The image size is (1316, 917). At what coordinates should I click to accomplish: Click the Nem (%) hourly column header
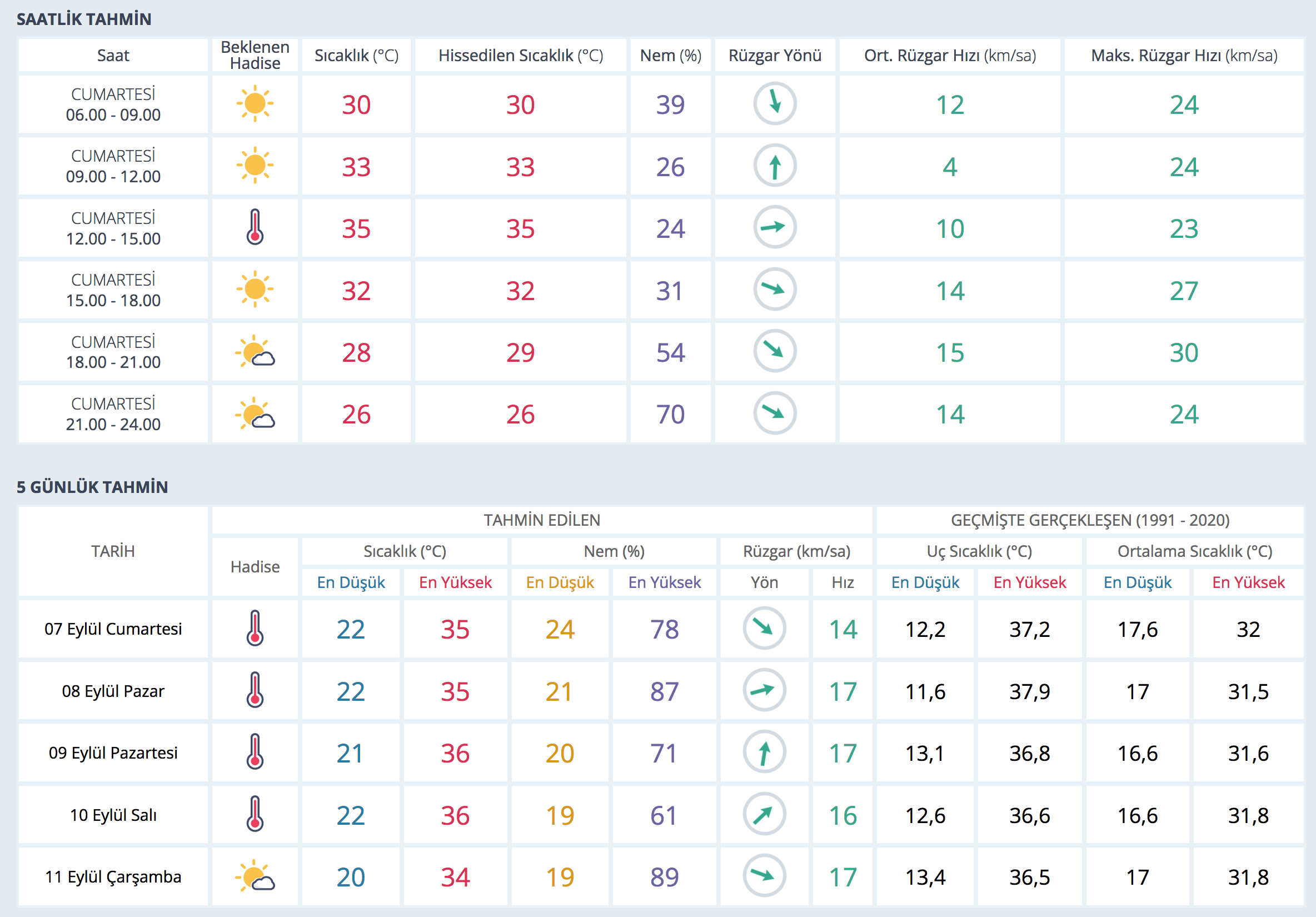tap(670, 56)
